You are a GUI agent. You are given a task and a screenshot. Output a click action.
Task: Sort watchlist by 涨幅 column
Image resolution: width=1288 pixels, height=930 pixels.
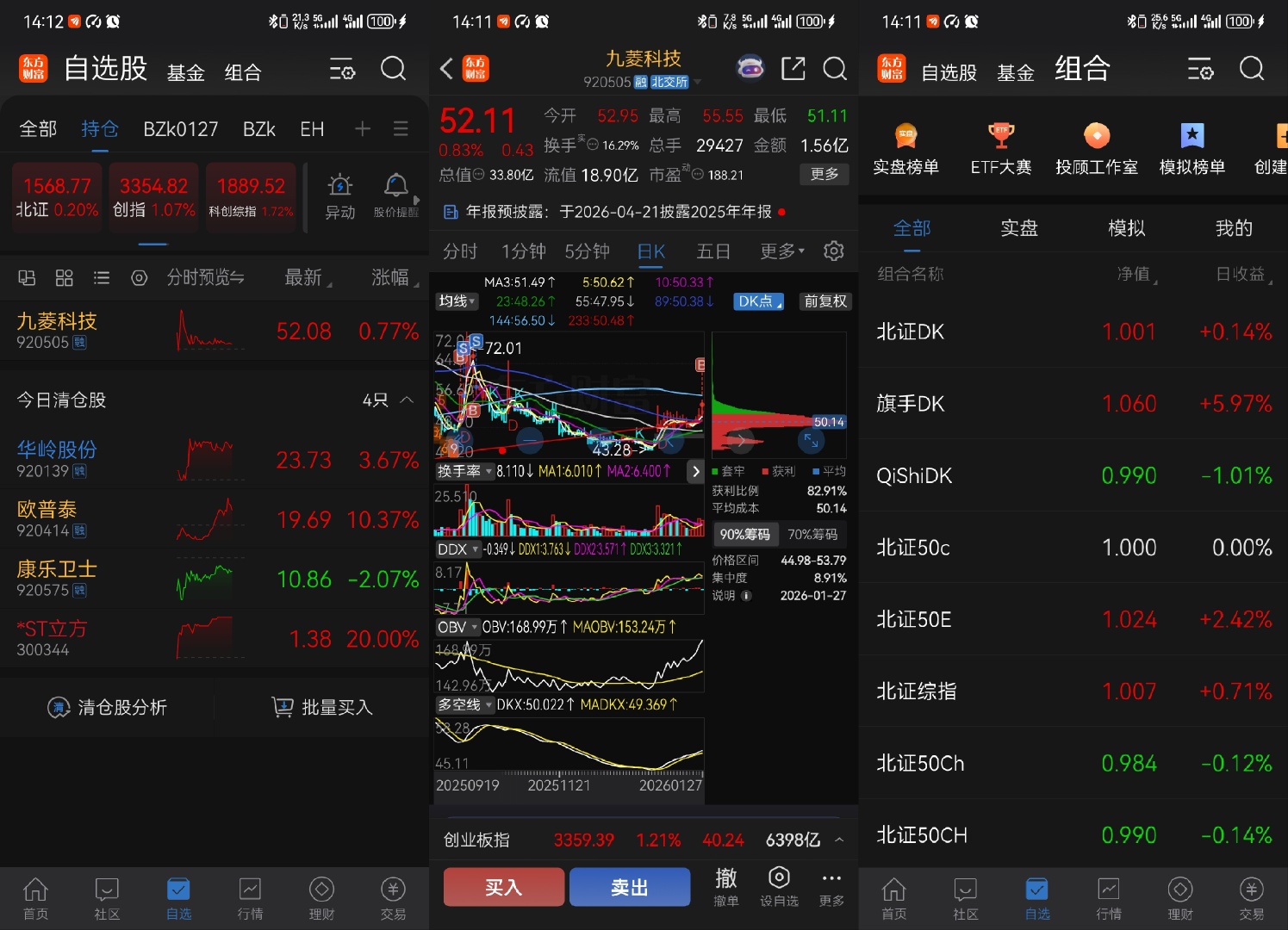click(395, 277)
